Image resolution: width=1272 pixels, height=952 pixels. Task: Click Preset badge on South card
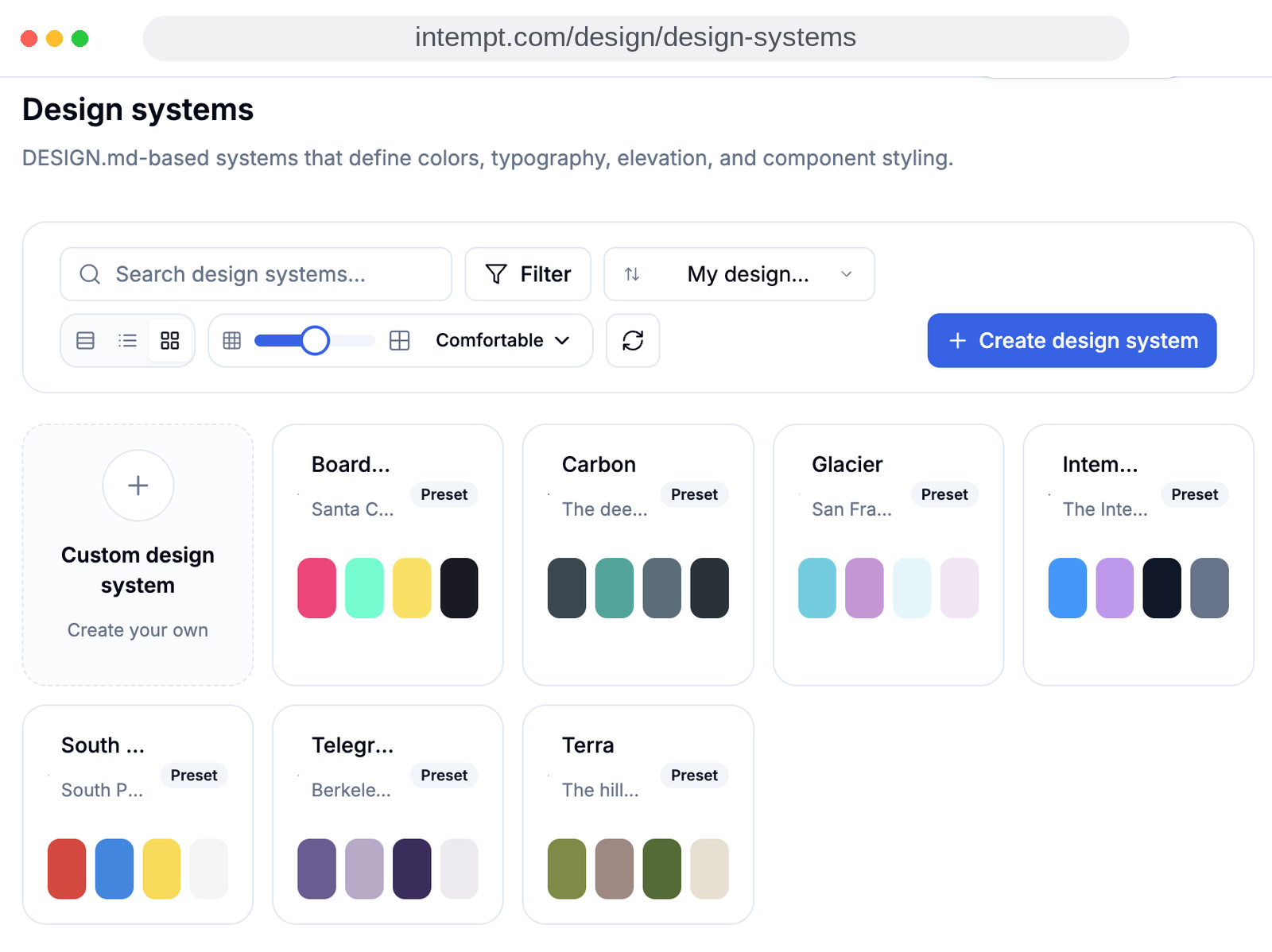194,776
